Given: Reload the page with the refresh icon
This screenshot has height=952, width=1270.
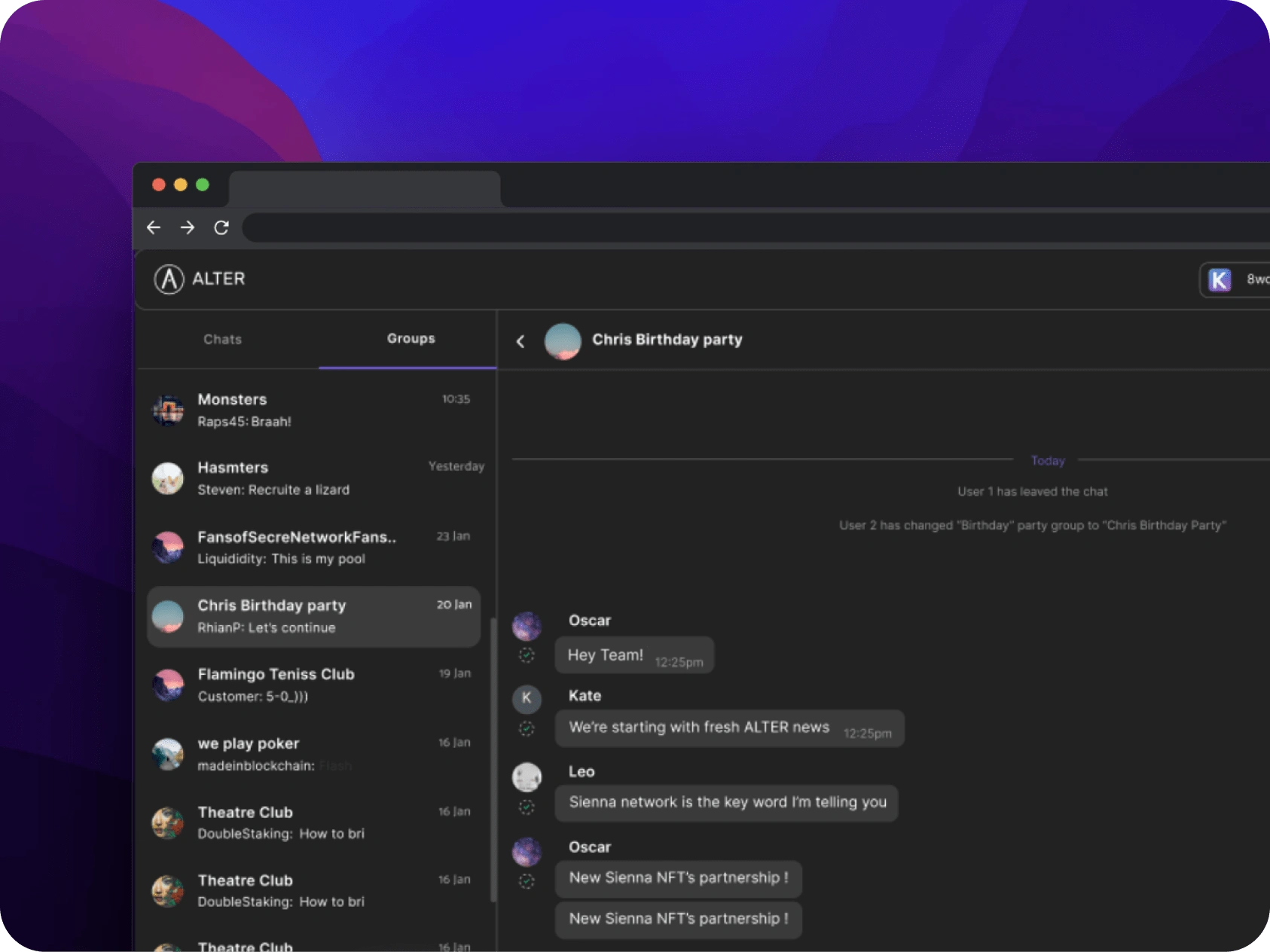Looking at the screenshot, I should point(221,227).
